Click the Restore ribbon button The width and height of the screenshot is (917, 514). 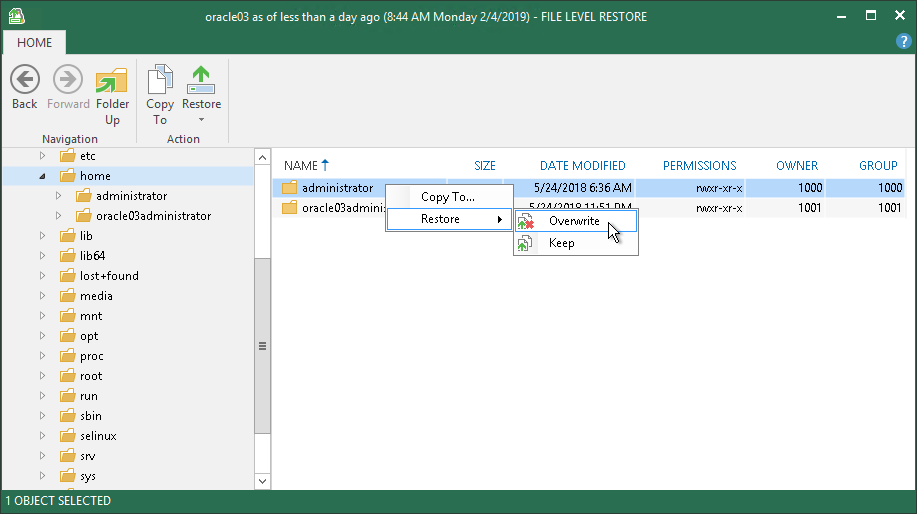pyautogui.click(x=201, y=88)
